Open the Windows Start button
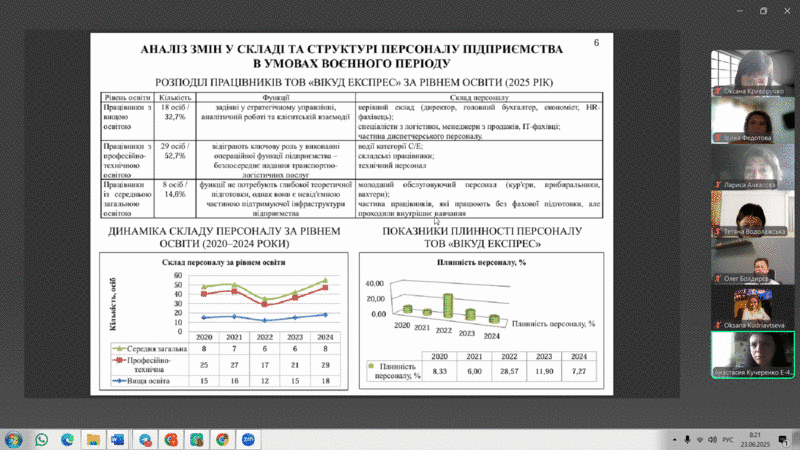This screenshot has height=450, width=800. [14, 439]
